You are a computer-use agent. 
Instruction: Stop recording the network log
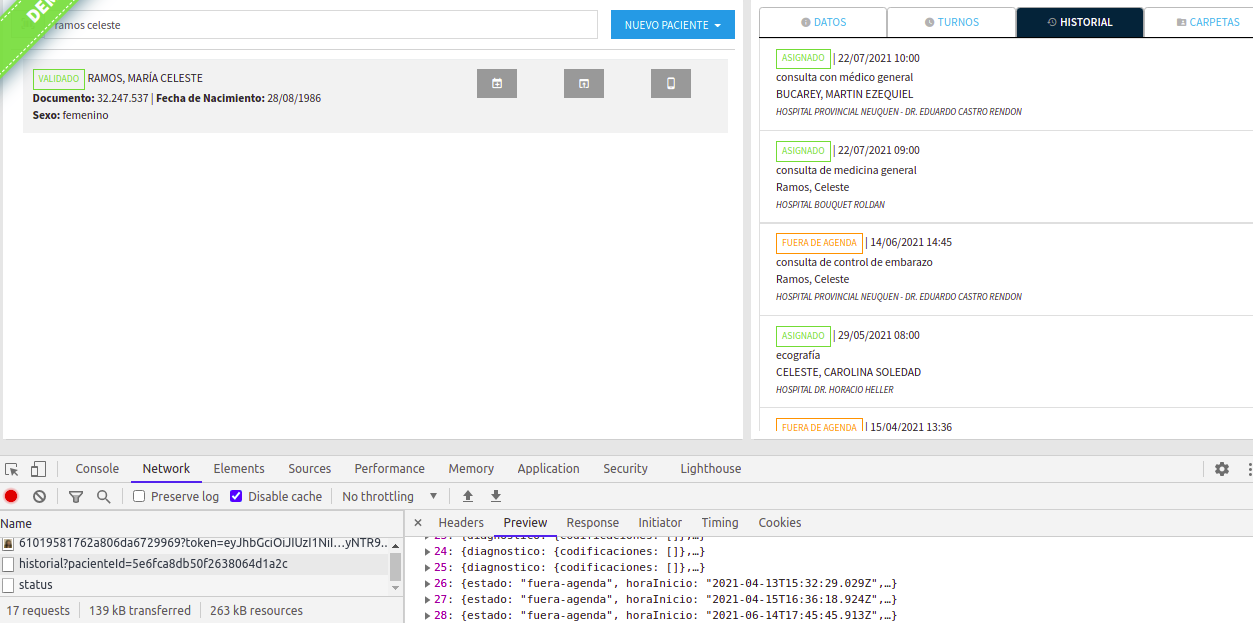click(x=11, y=496)
